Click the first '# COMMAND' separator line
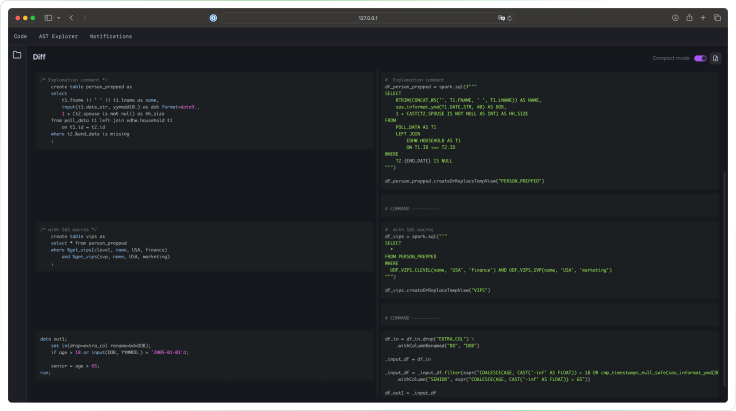The image size is (736, 411). click(412, 208)
